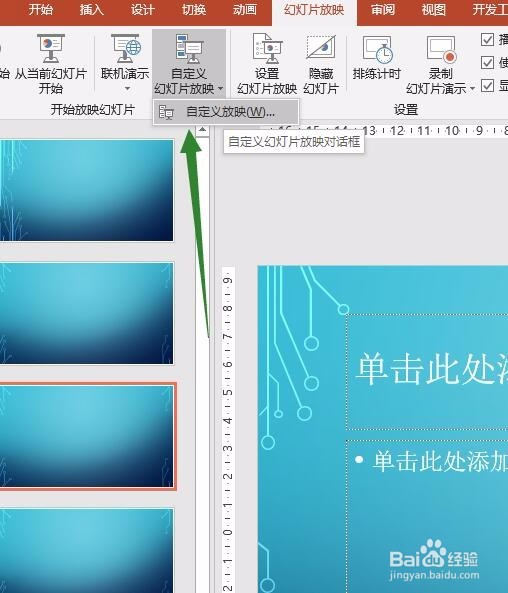The width and height of the screenshot is (508, 593).
Task: Switch to the 视图 tab
Action: [433, 10]
